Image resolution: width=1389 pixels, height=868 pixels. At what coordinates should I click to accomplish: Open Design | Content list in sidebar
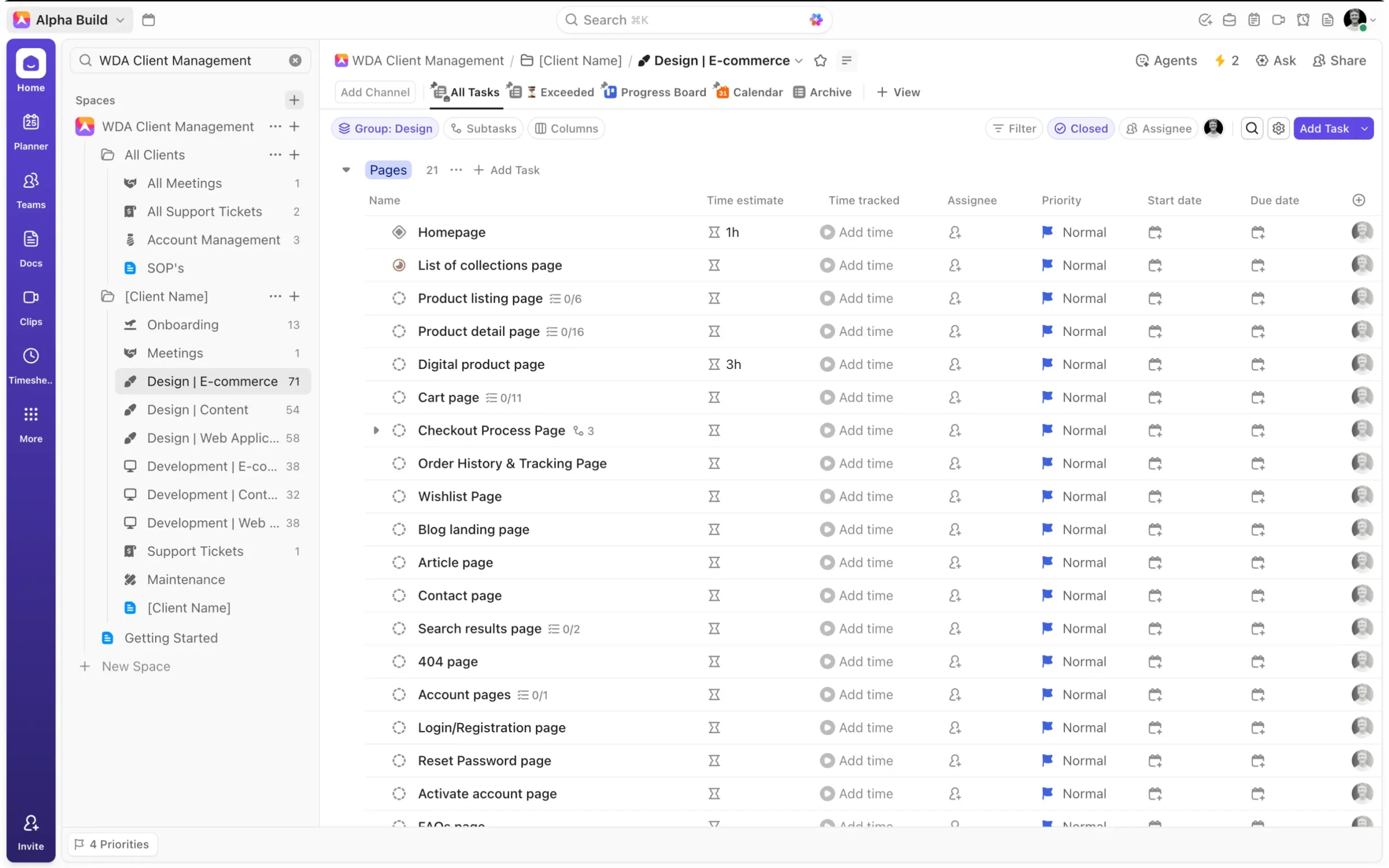pyautogui.click(x=197, y=409)
